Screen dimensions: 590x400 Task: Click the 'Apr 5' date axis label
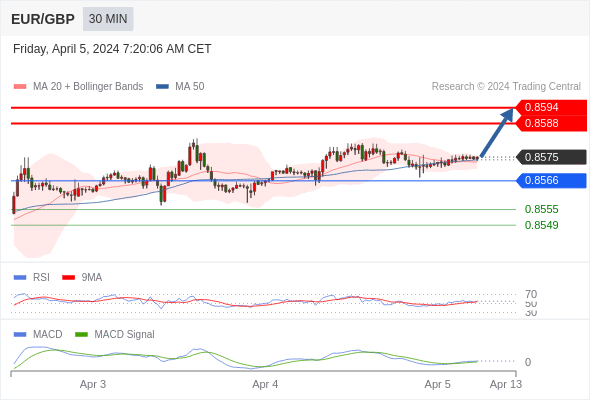pyautogui.click(x=438, y=384)
